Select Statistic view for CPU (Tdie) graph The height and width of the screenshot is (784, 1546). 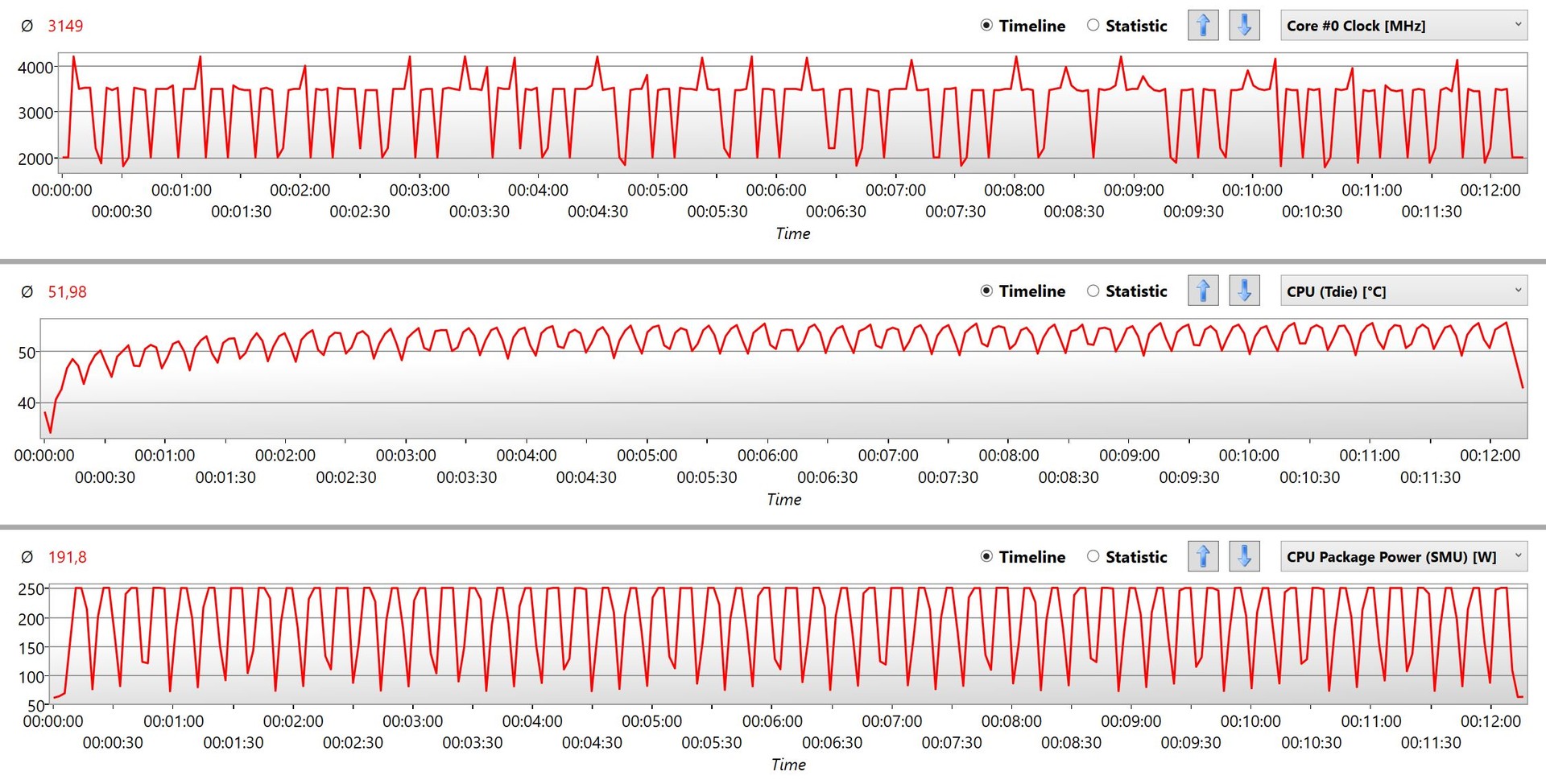pos(1093,291)
